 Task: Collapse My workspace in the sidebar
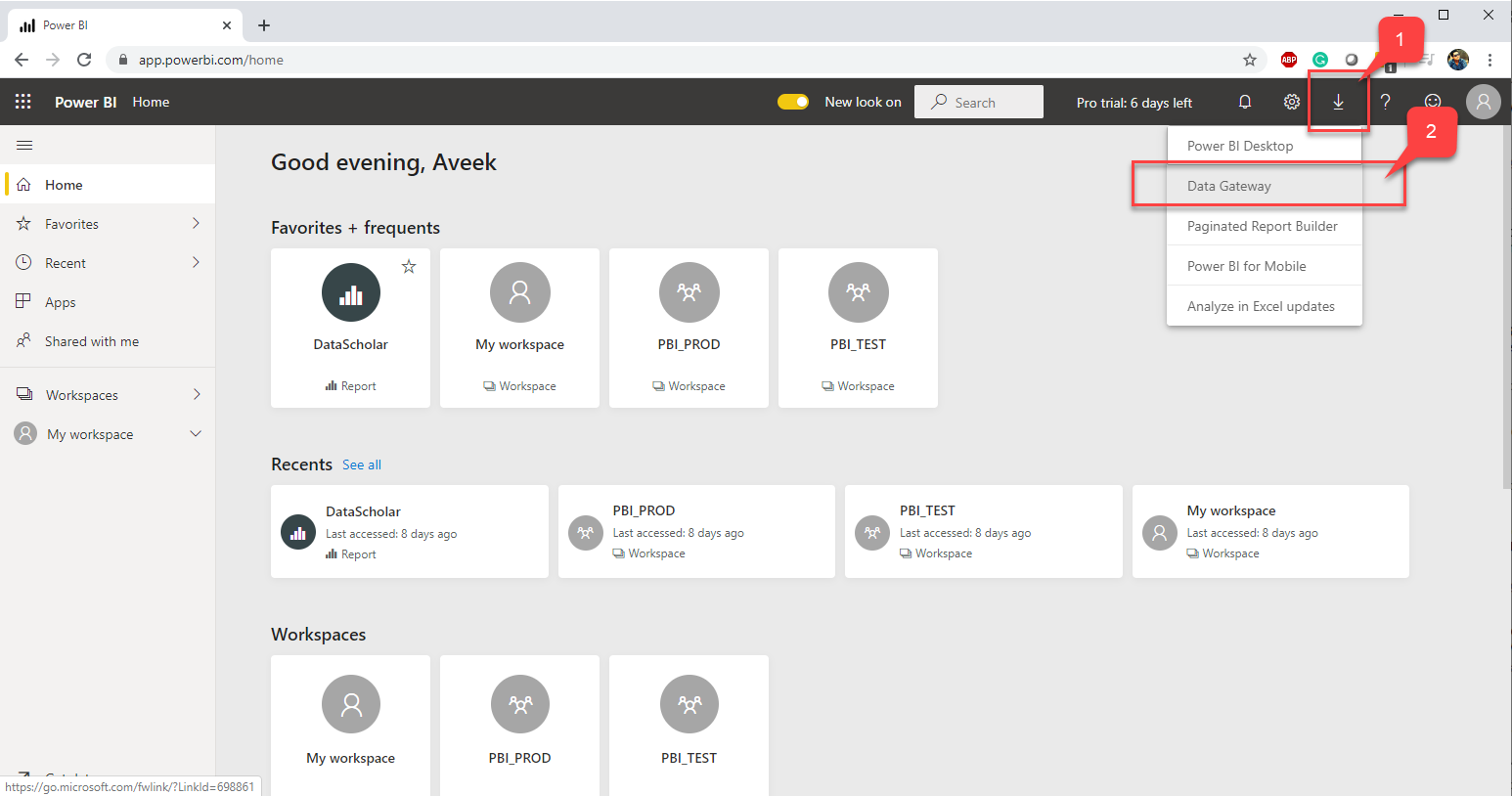tap(194, 433)
